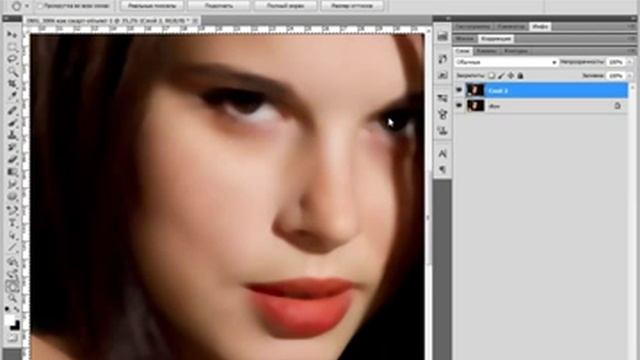Select the Horizontal Type tool

12,223
